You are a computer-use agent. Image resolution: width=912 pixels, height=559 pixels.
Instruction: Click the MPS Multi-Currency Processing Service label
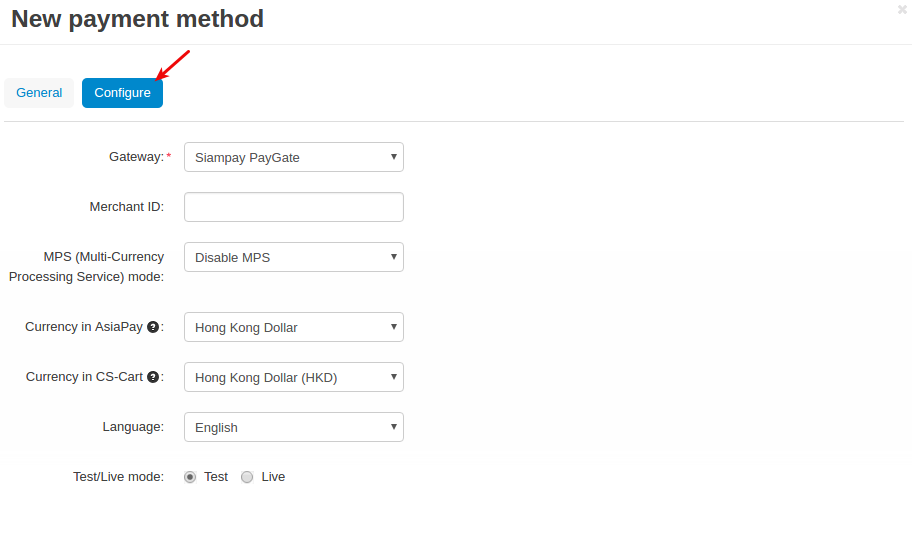click(87, 267)
